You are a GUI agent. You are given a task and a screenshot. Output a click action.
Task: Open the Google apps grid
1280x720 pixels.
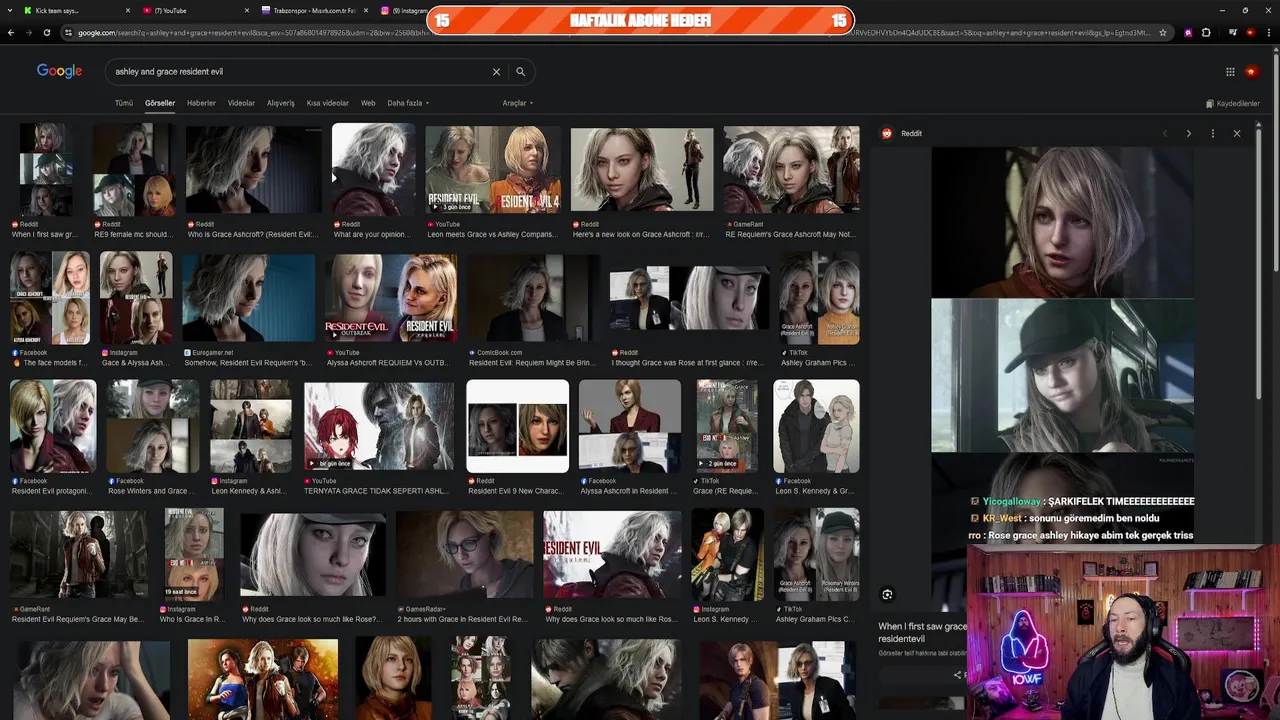click(1230, 72)
